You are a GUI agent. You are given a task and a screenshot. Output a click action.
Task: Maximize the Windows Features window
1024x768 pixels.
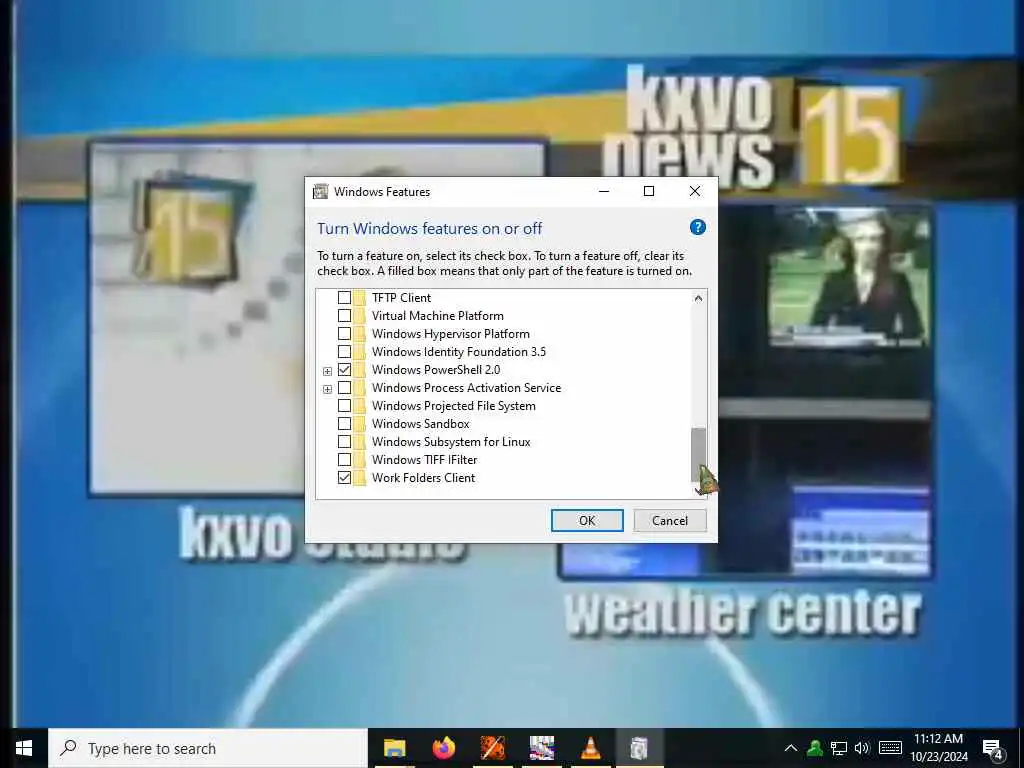pos(649,191)
